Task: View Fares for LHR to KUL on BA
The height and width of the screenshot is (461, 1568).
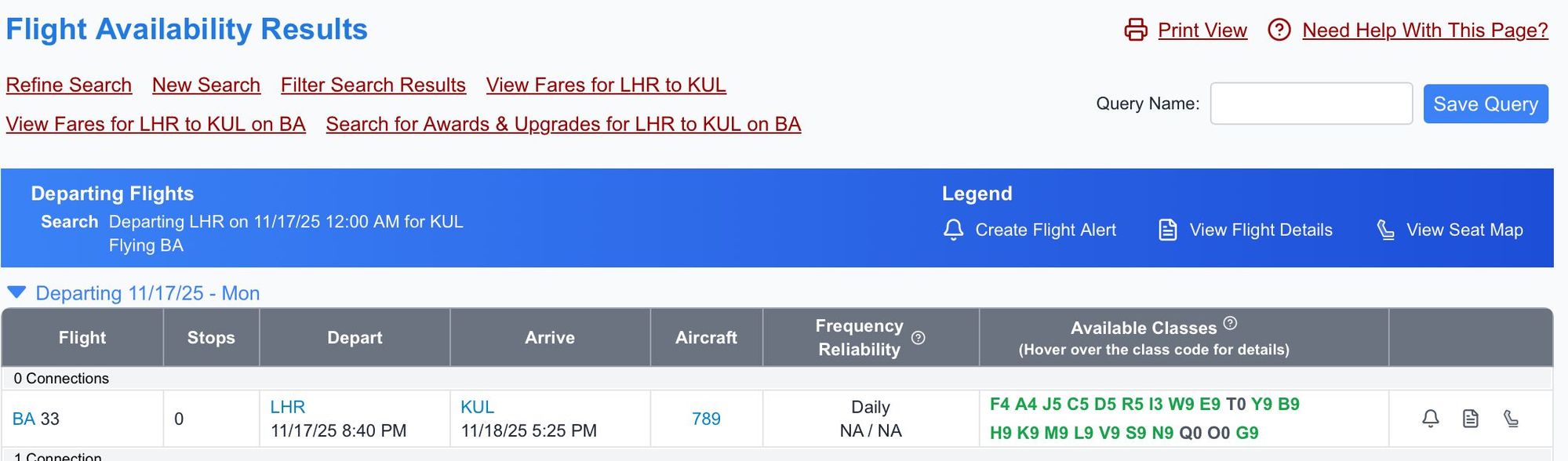Action: (x=155, y=124)
